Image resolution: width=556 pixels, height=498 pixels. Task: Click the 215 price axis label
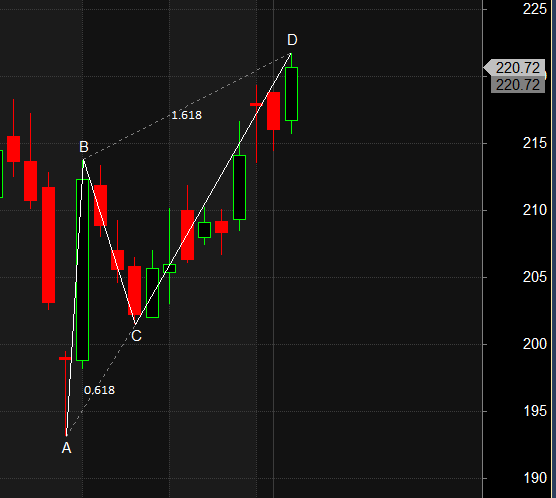[x=534, y=143]
